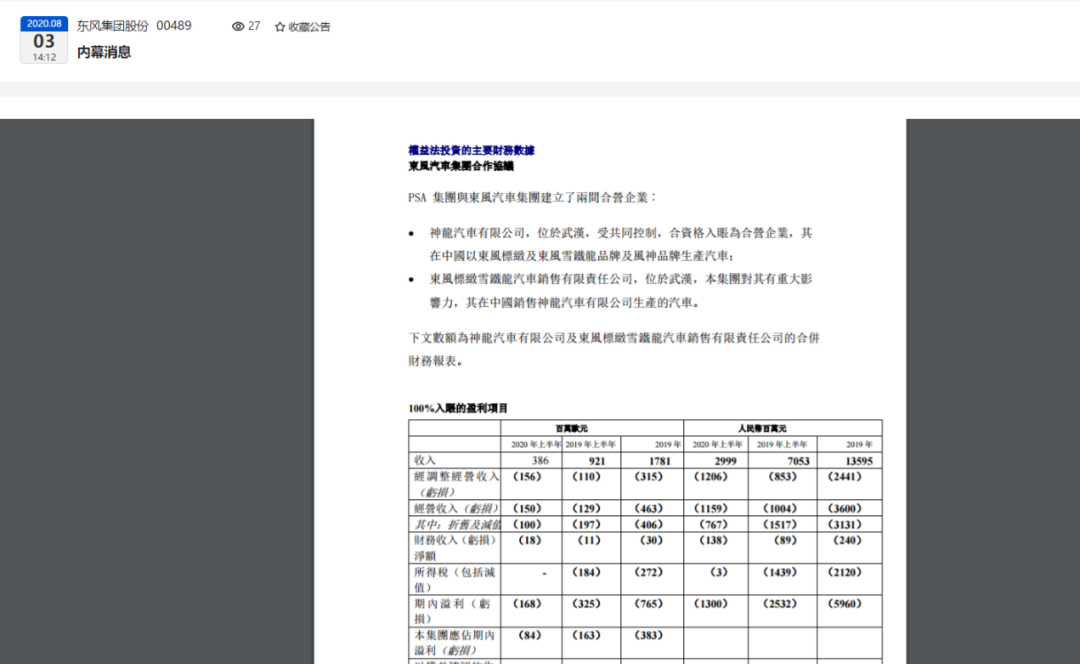Click the 本集團應佔期內溢利 row label
This screenshot has width=1080, height=664.
coord(455,642)
